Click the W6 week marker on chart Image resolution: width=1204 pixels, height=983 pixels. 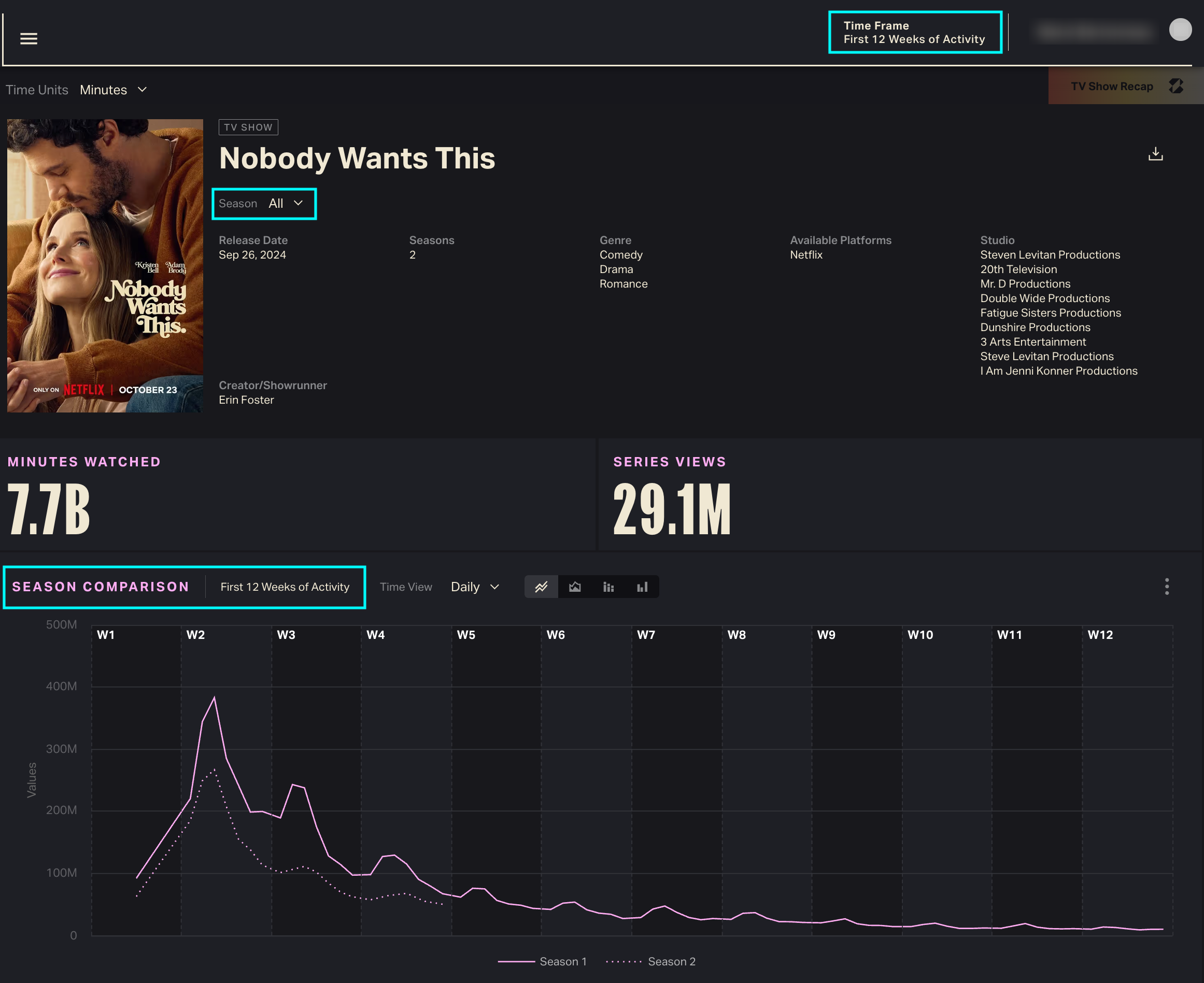click(556, 635)
